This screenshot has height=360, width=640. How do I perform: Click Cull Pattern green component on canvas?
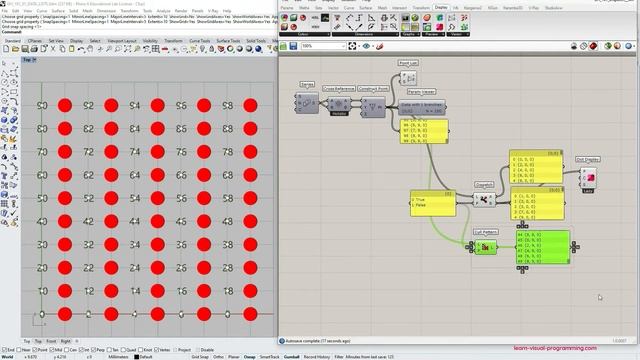pos(485,247)
